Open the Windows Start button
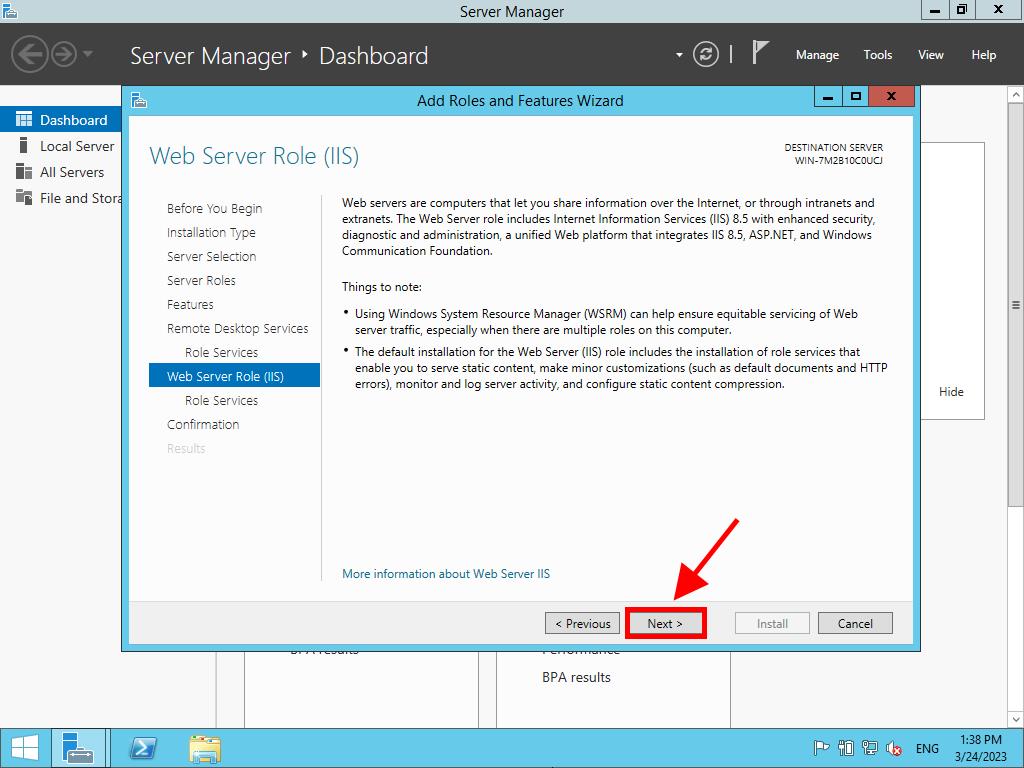Viewport: 1024px width, 768px height. 25,748
